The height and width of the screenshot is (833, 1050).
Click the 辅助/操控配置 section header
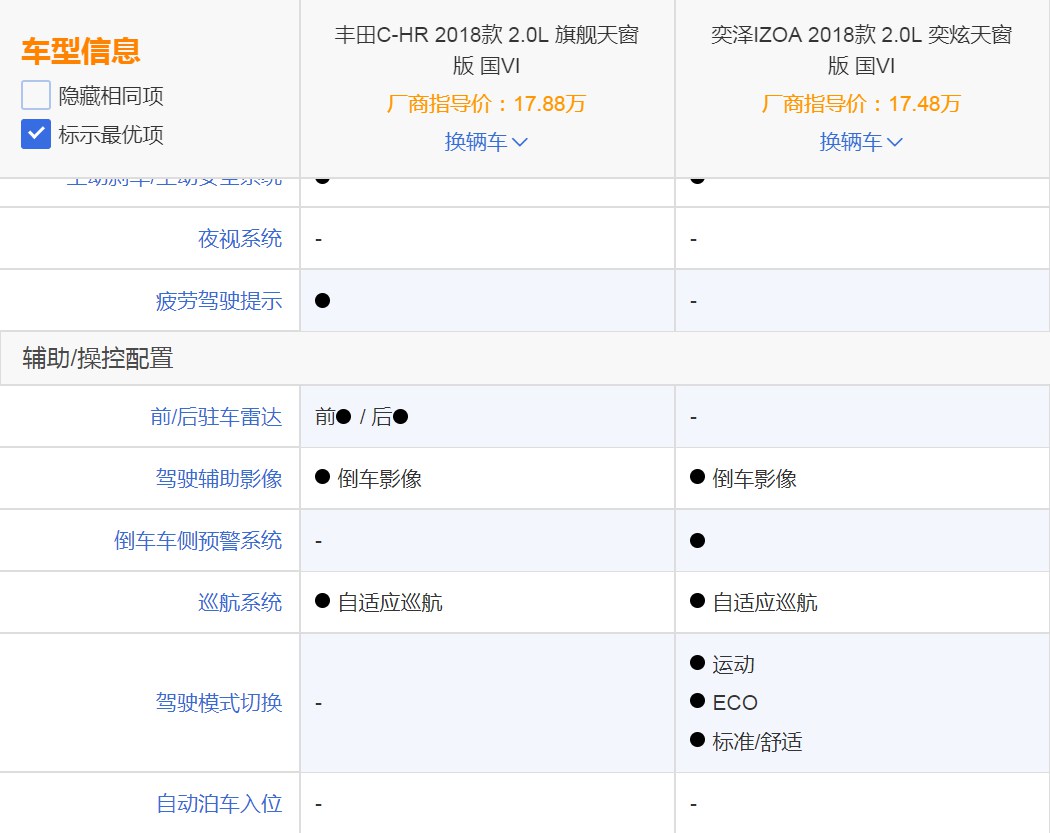[97, 358]
